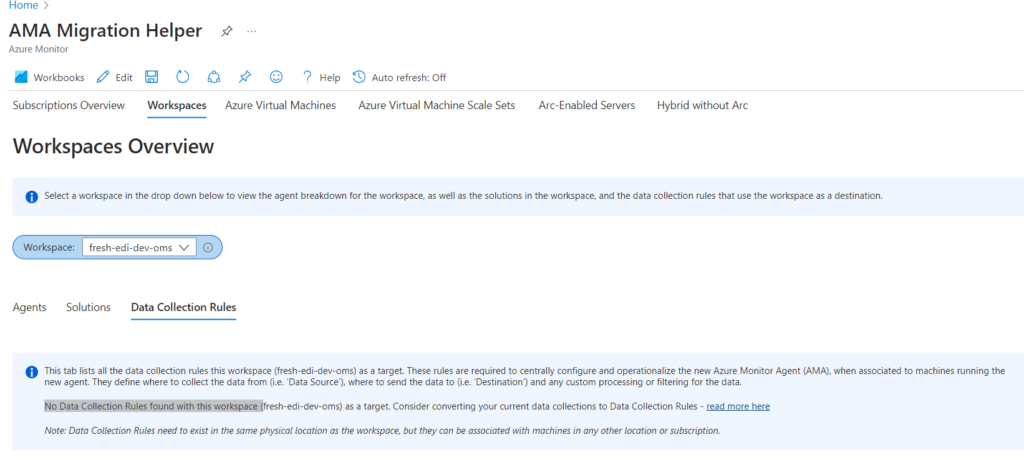Image resolution: width=1024 pixels, height=460 pixels.
Task: Pin the AMA Migration Helper title
Action: (227, 31)
